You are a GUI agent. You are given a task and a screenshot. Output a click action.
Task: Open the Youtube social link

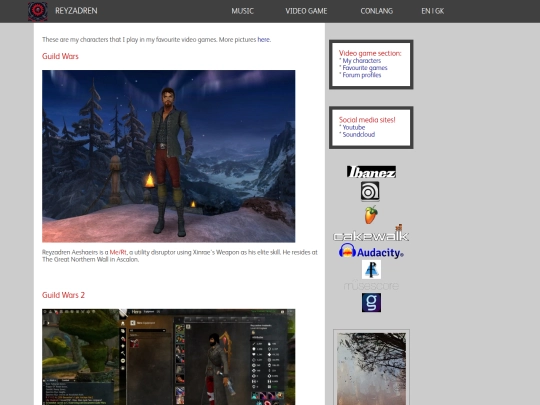(x=354, y=127)
